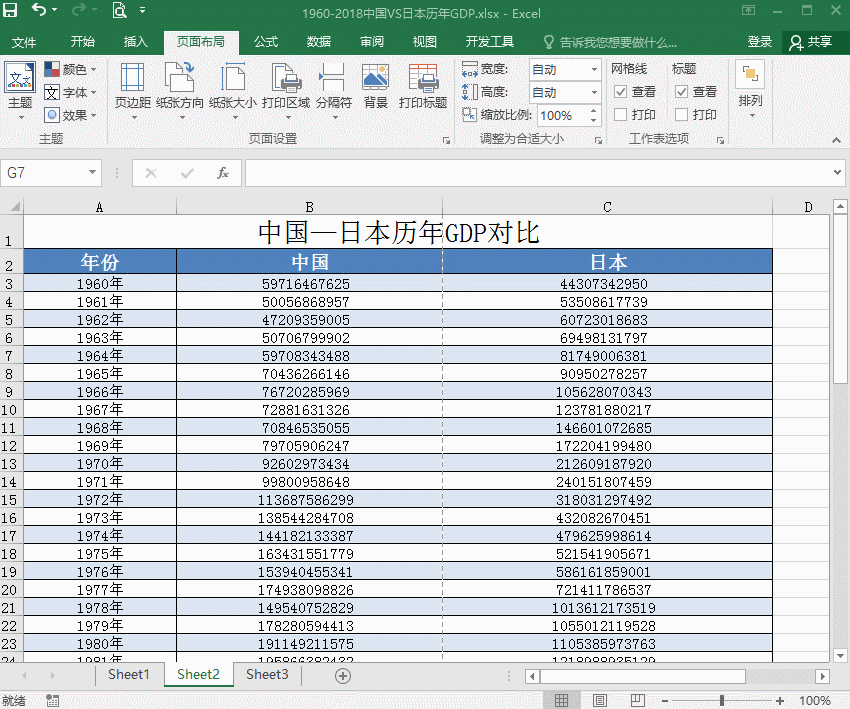850x709 pixels.
Task: Add a new sheet with the plus icon
Action: pyautogui.click(x=343, y=675)
